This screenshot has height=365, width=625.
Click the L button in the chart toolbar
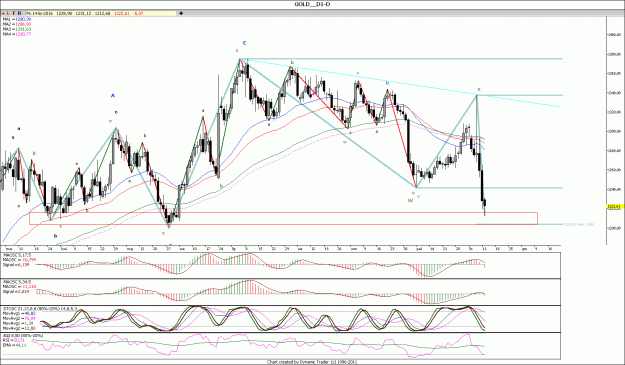[x=8, y=13]
